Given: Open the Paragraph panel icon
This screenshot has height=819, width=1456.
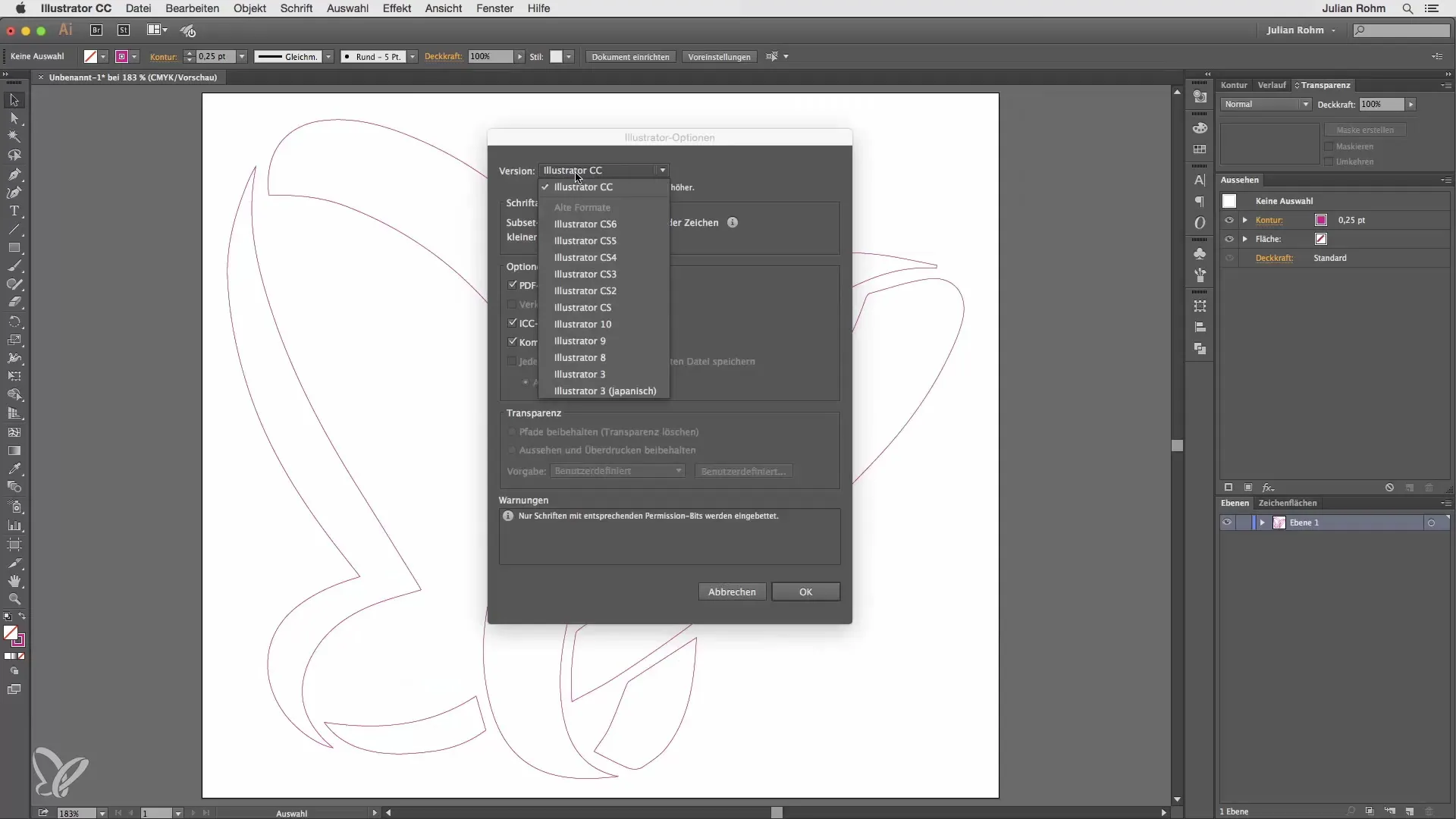Looking at the screenshot, I should coord(1200,202).
